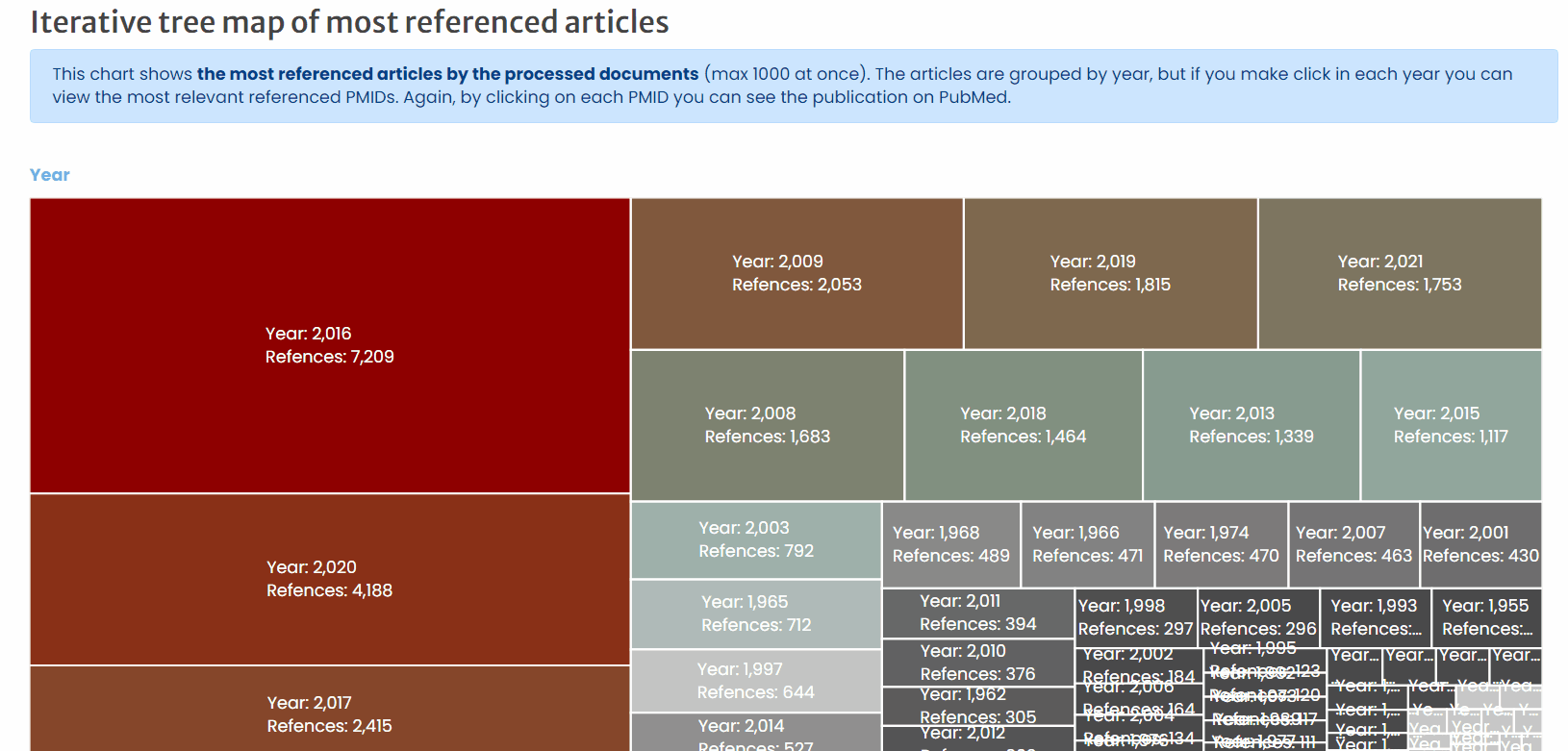
Task: Click the Year 2,015 block
Action: (1451, 425)
